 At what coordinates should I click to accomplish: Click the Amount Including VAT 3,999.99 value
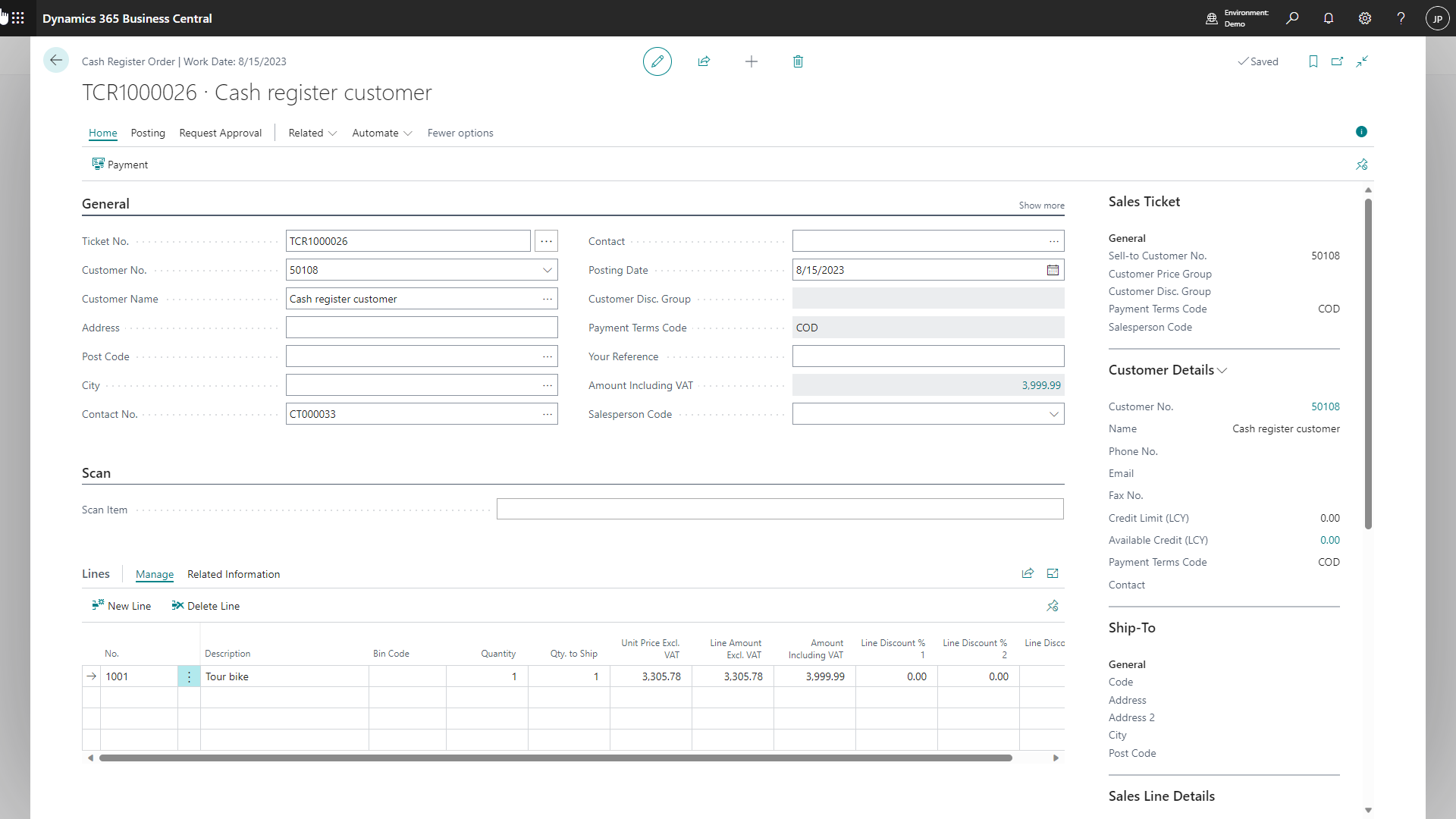[1041, 385]
